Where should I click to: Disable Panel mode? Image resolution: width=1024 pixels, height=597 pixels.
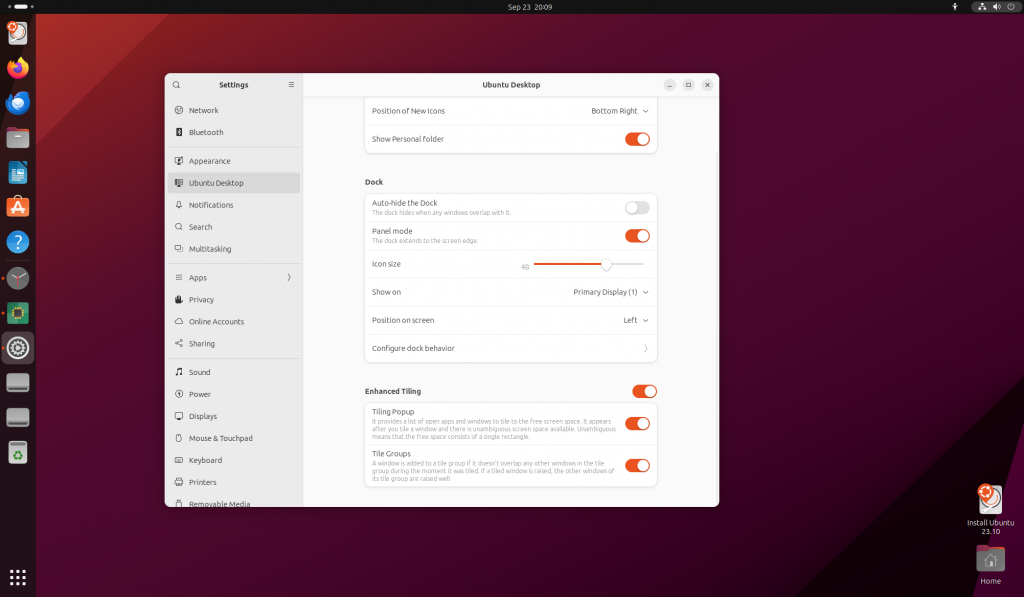pos(637,235)
